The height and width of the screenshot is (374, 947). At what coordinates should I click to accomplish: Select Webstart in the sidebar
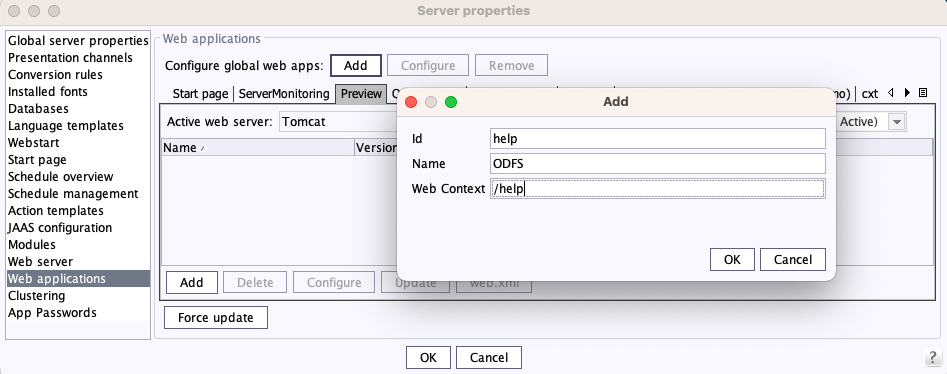pyautogui.click(x=78, y=143)
